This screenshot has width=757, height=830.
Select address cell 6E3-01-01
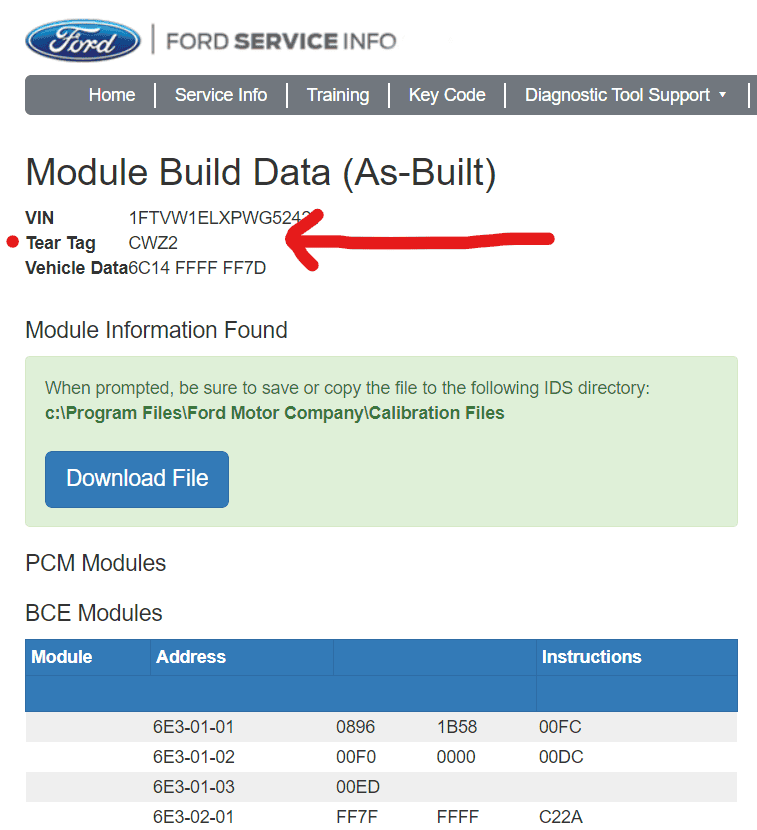pyautogui.click(x=193, y=727)
